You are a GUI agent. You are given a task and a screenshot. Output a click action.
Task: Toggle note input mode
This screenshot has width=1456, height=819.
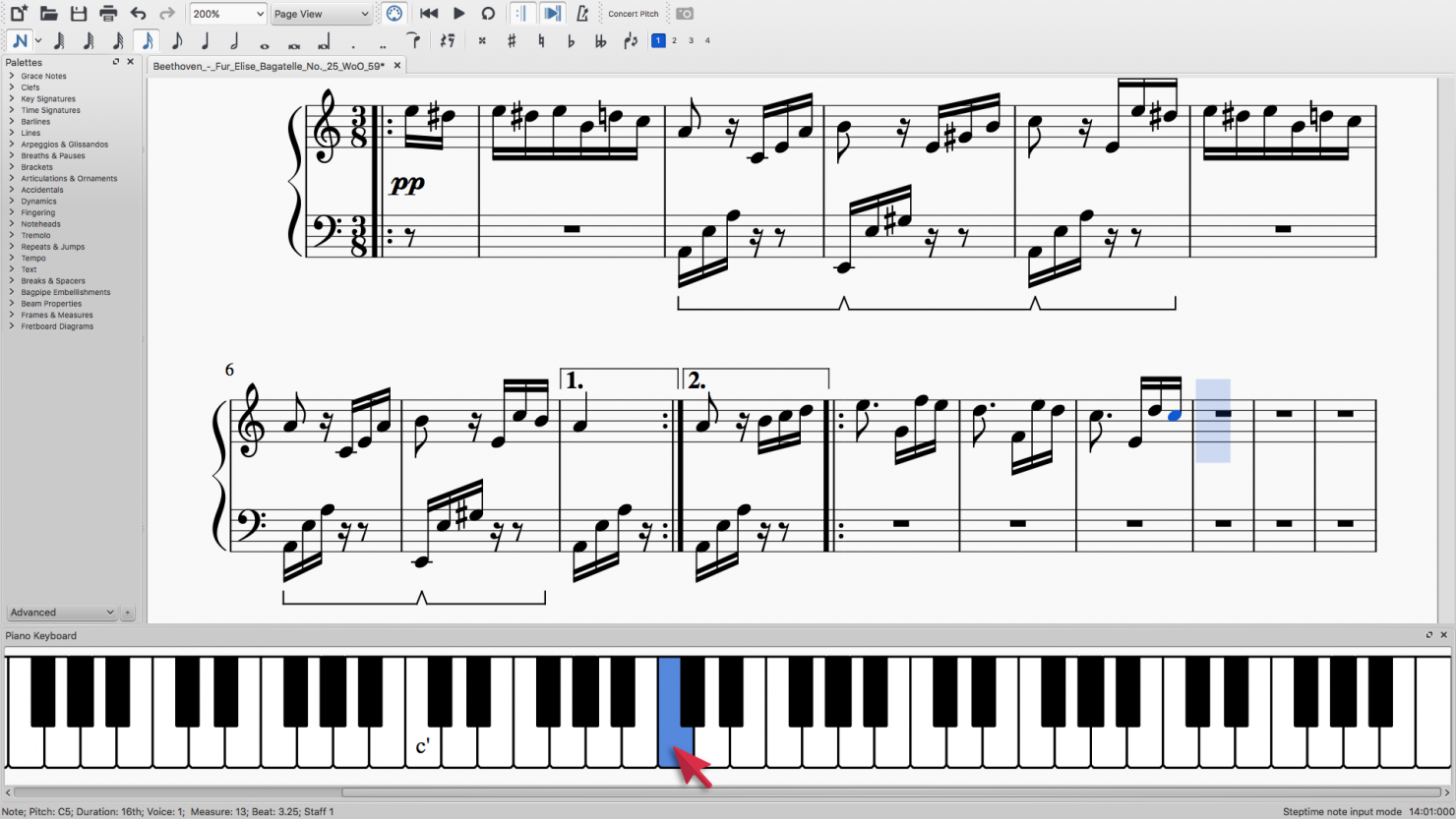click(x=18, y=40)
